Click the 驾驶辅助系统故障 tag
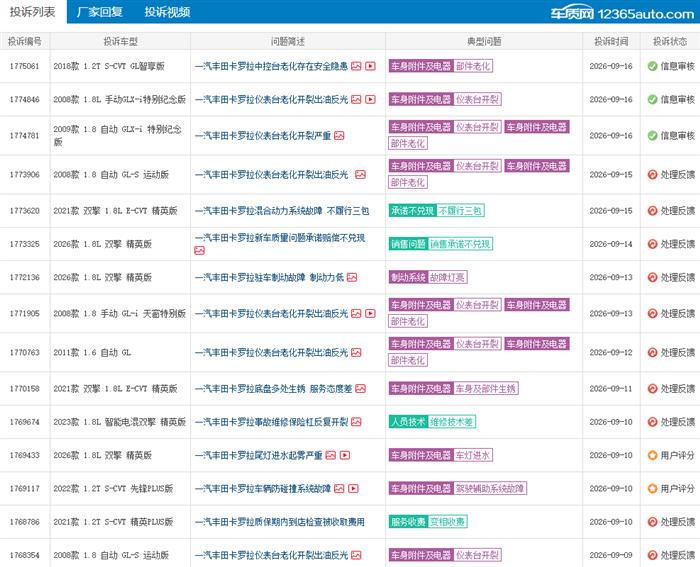700x567 pixels. 490,488
